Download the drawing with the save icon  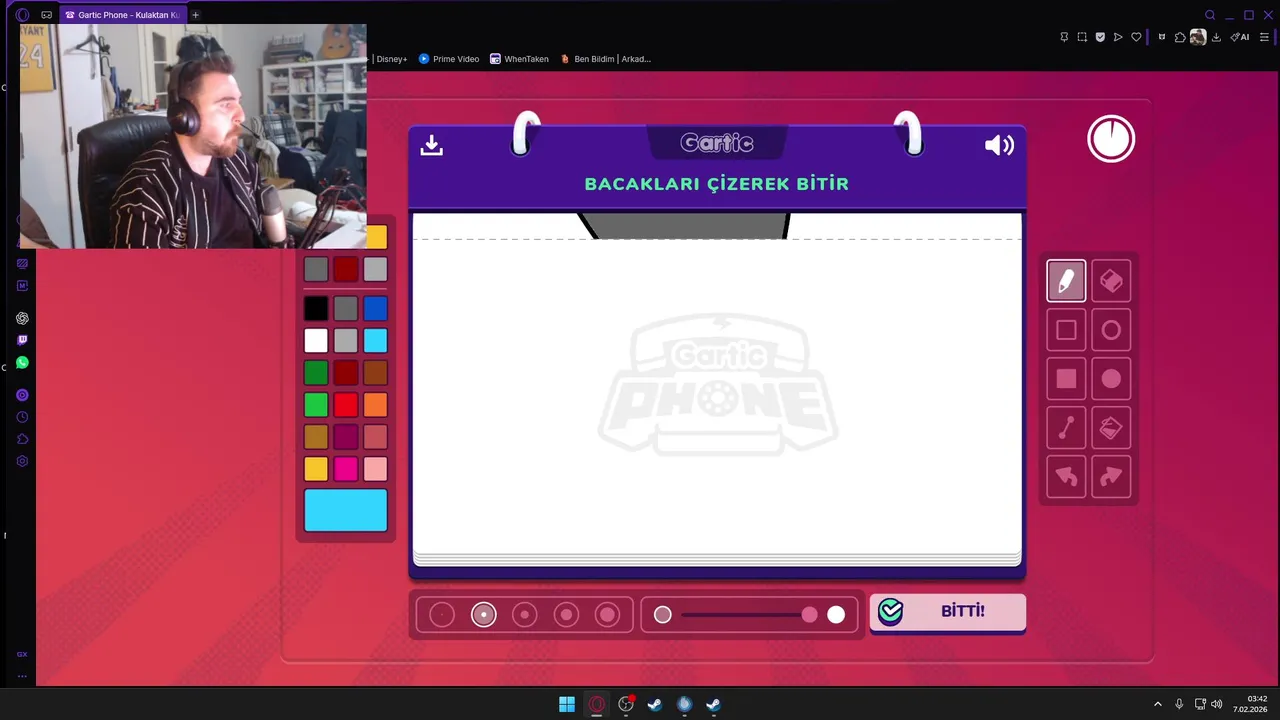pyautogui.click(x=431, y=145)
